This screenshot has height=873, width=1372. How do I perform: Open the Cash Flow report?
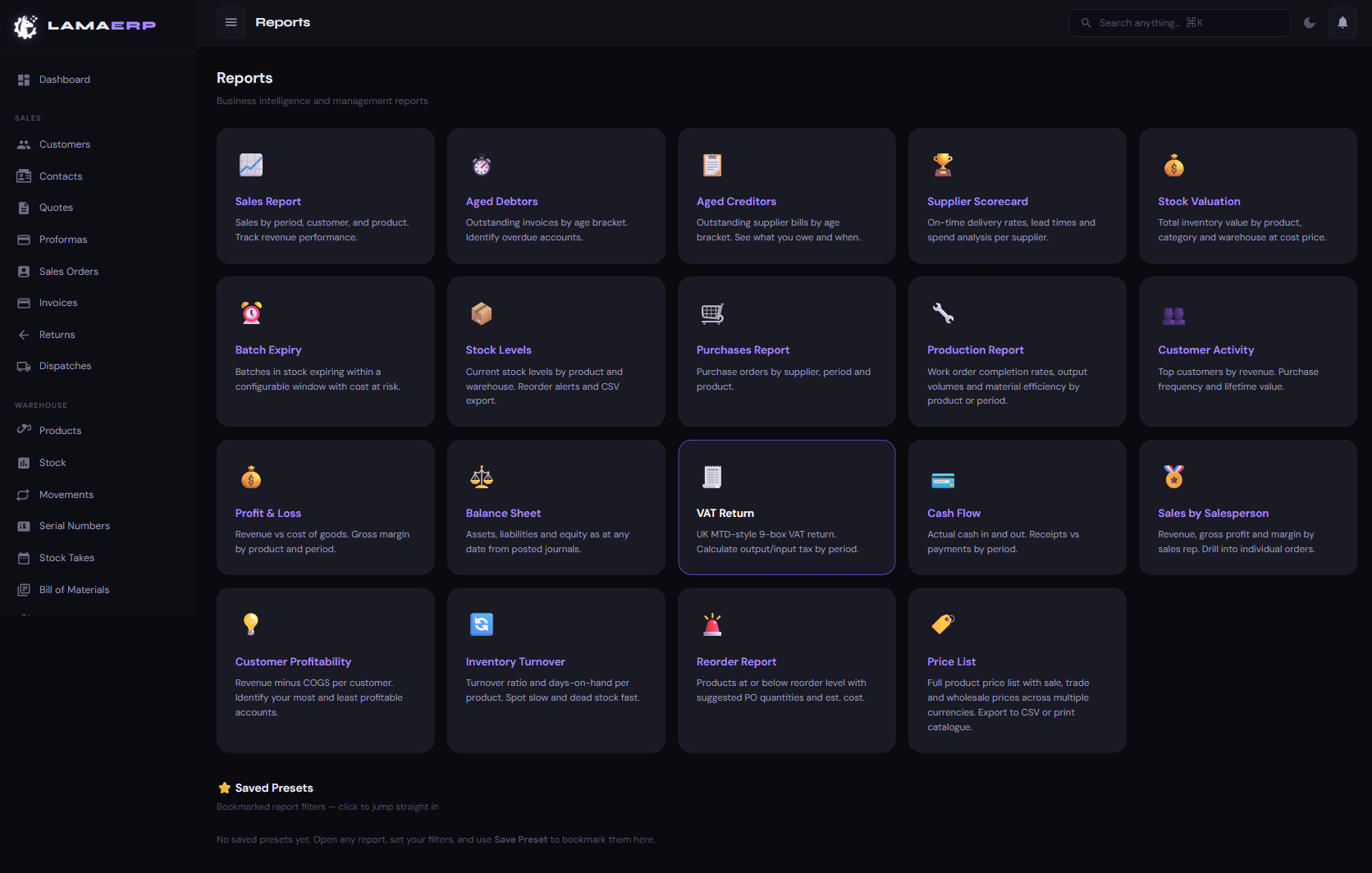(954, 514)
